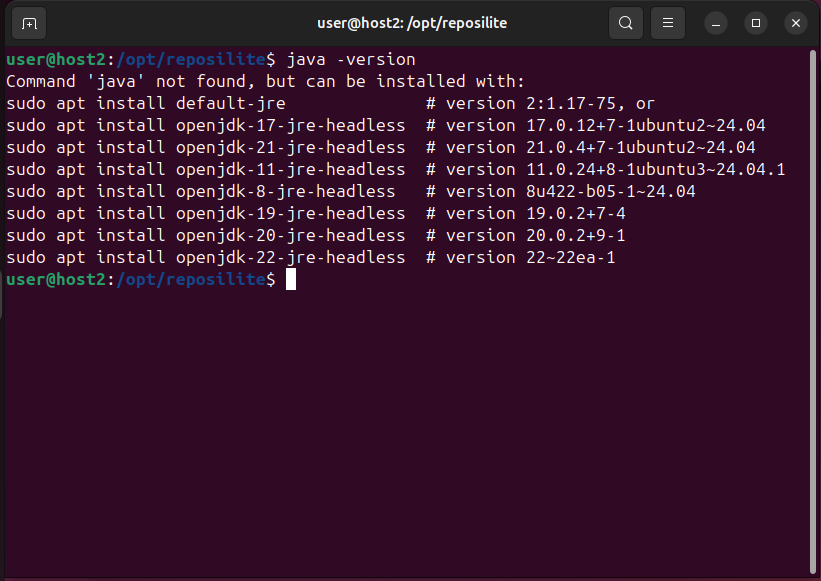Click the 'openjdk-22-jre-headless' package name
The height and width of the screenshot is (581, 821).
click(x=291, y=258)
